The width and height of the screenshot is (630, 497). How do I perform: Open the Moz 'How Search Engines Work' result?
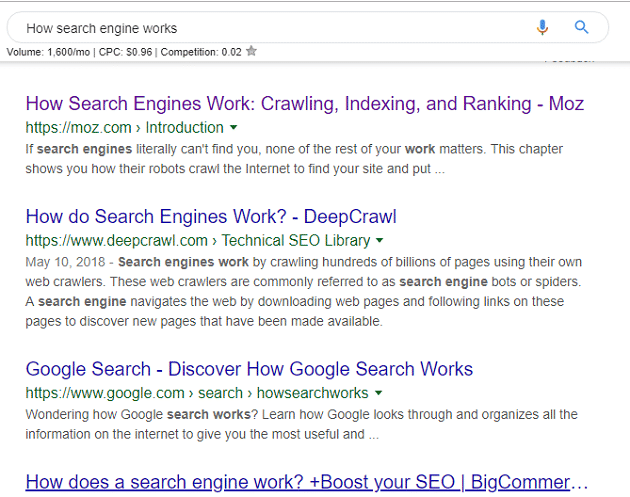point(305,104)
